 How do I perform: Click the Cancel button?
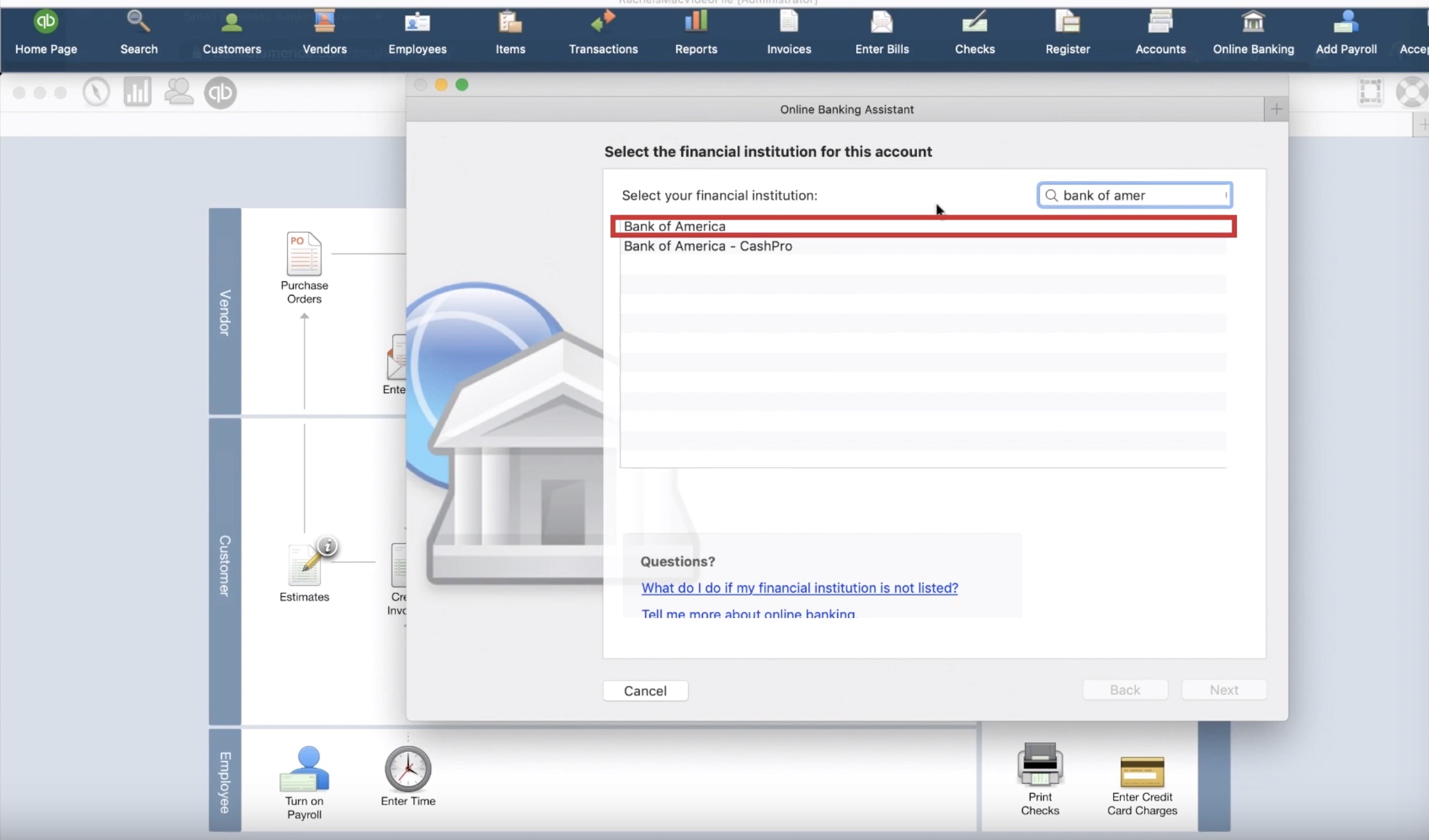[x=645, y=691]
